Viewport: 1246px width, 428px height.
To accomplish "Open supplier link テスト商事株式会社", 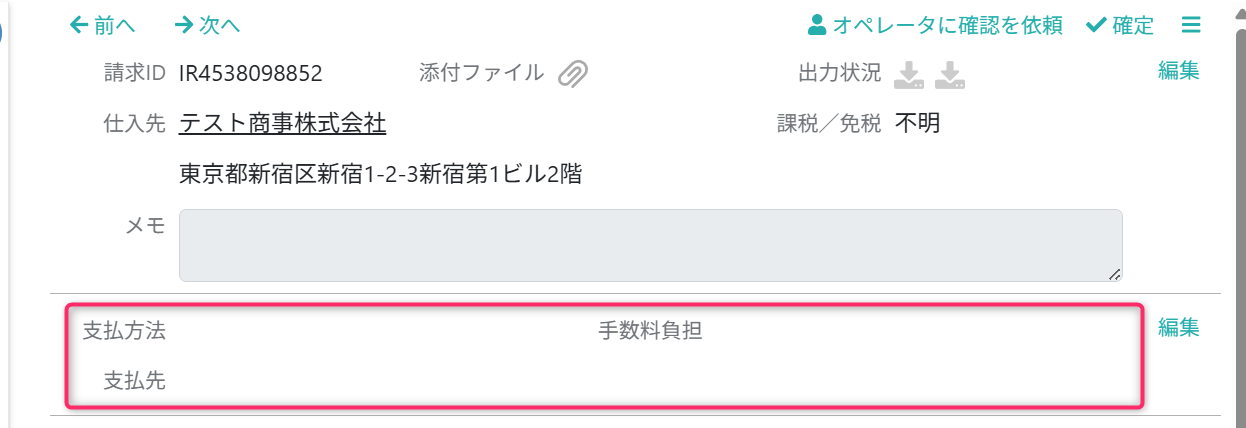I will [283, 124].
